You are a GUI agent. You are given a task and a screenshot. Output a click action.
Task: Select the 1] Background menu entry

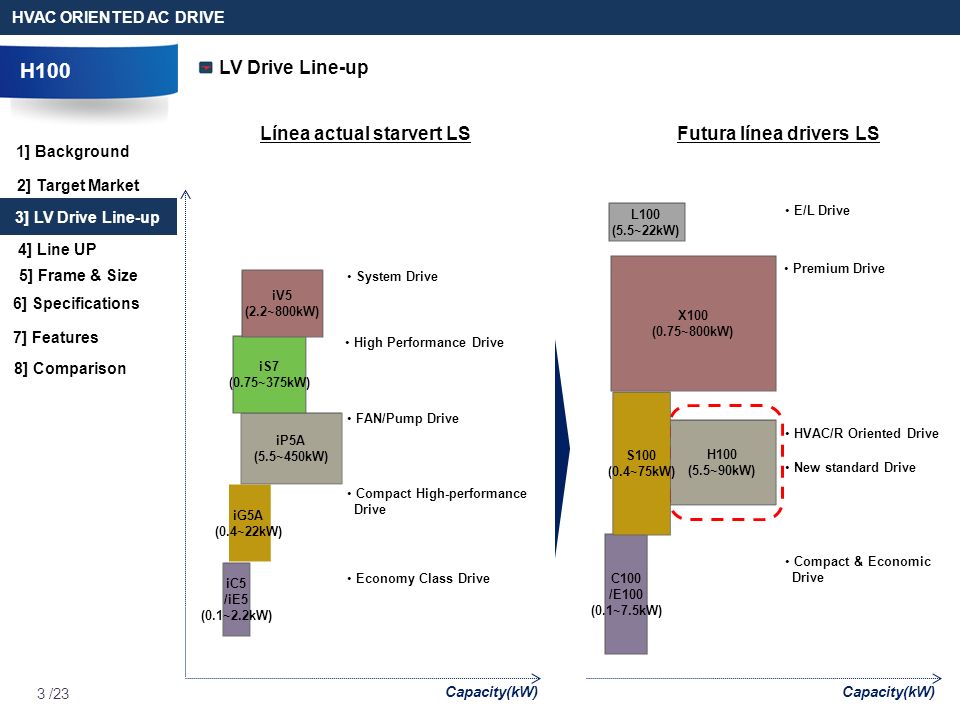(x=73, y=151)
